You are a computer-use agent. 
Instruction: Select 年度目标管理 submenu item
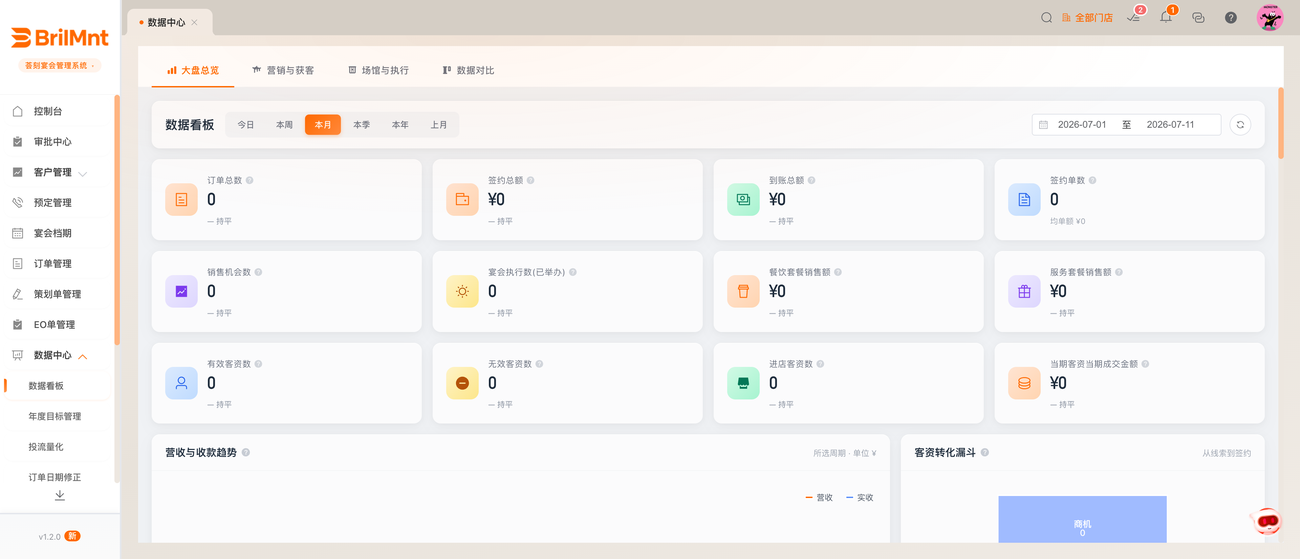(58, 416)
